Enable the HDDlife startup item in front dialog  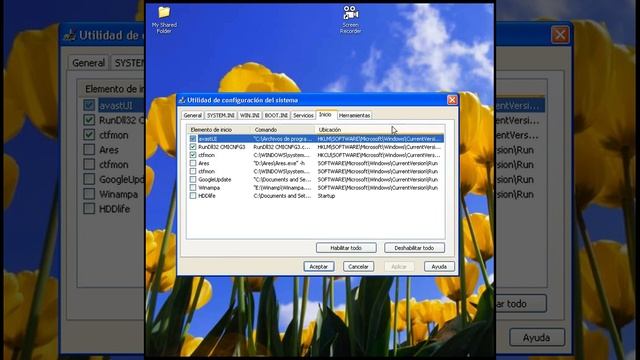point(193,196)
